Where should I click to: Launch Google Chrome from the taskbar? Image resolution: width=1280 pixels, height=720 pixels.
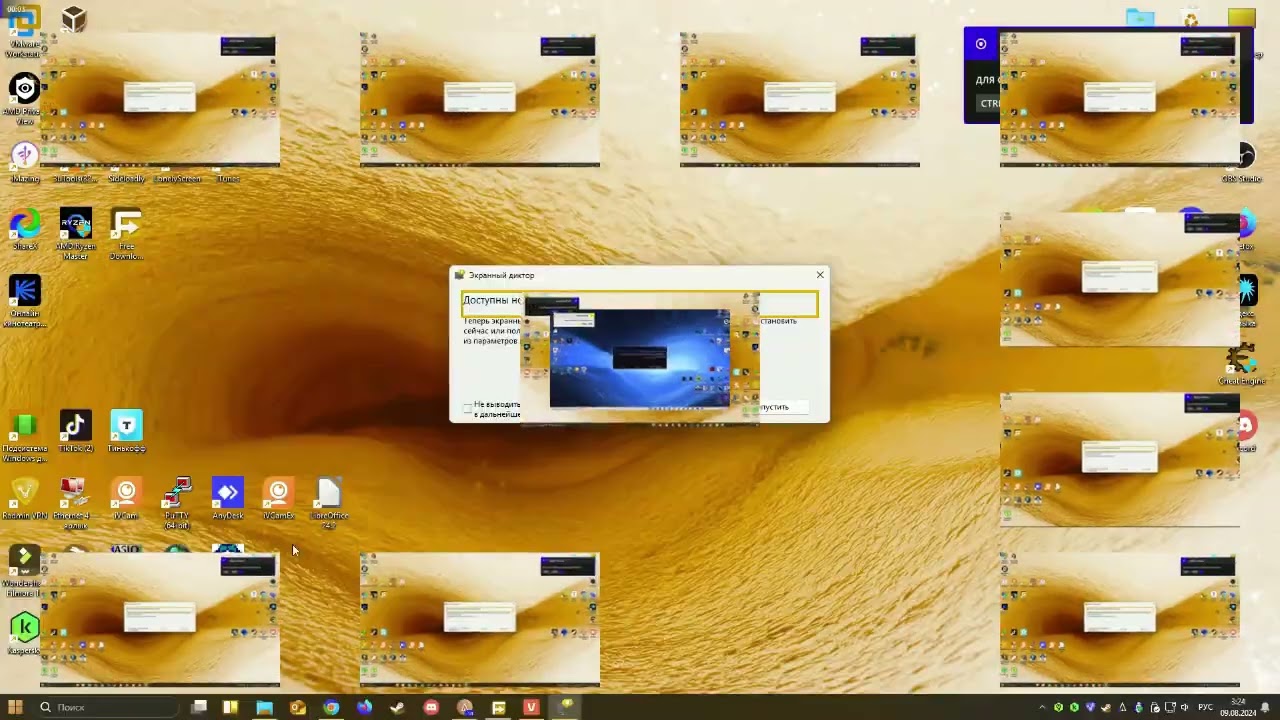tap(331, 707)
